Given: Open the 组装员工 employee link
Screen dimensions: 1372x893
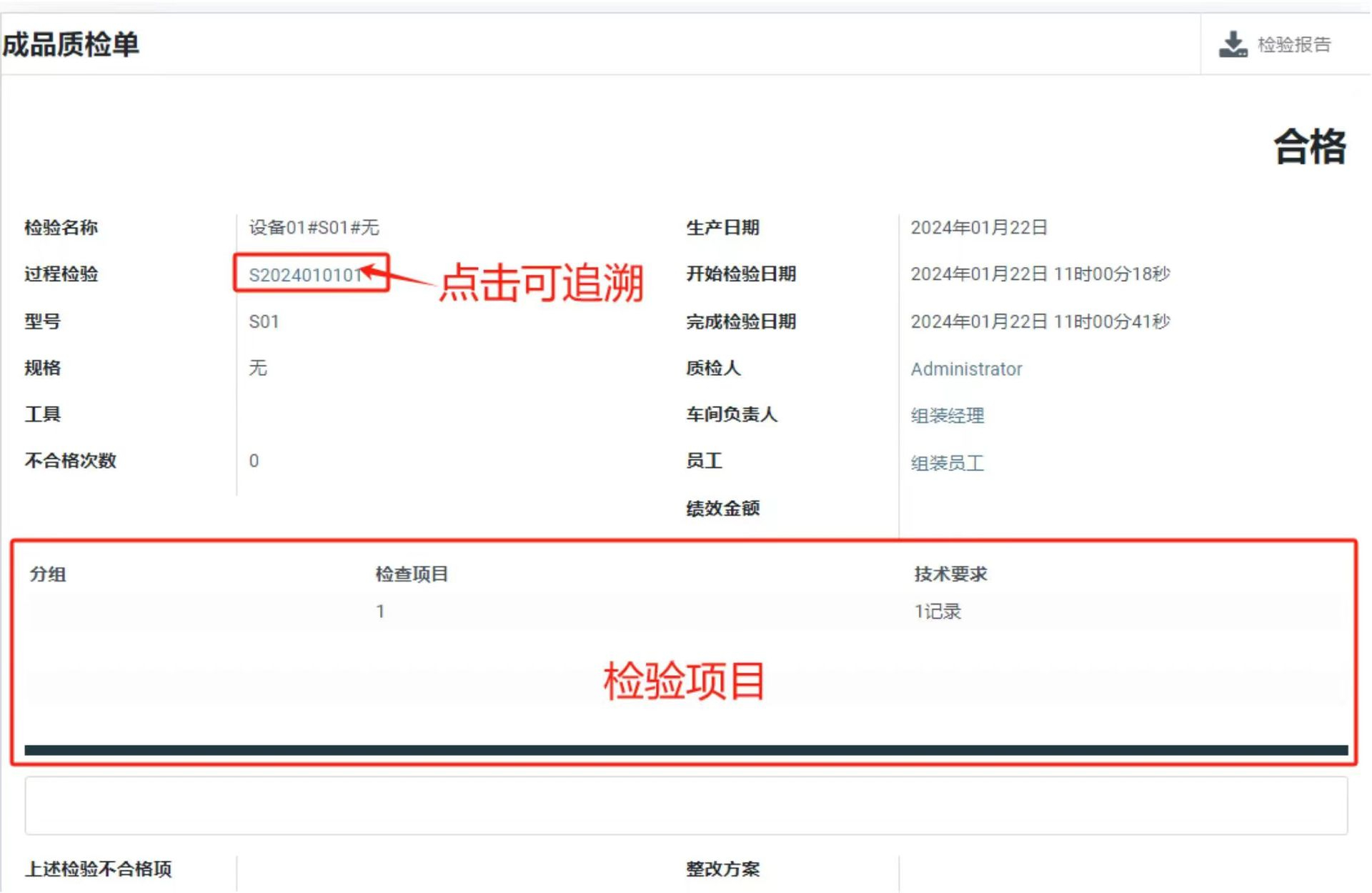Looking at the screenshot, I should point(948,463).
